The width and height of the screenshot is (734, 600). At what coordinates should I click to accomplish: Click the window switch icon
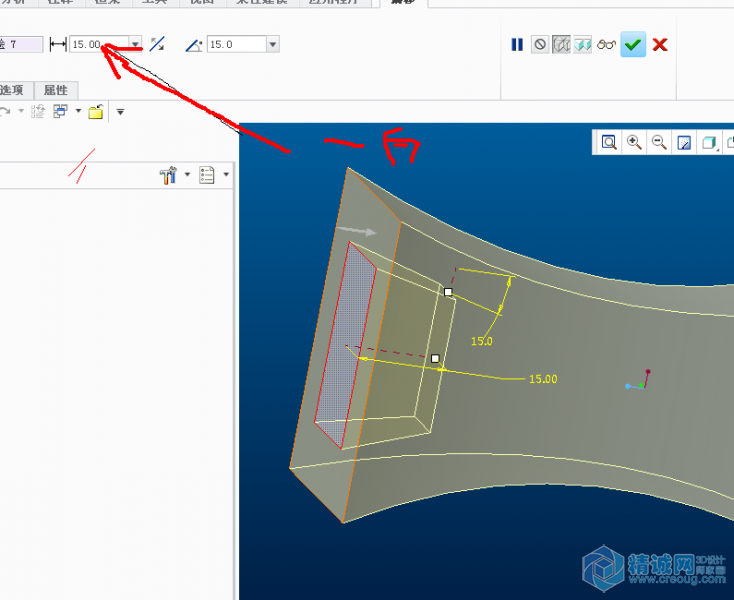coord(60,111)
